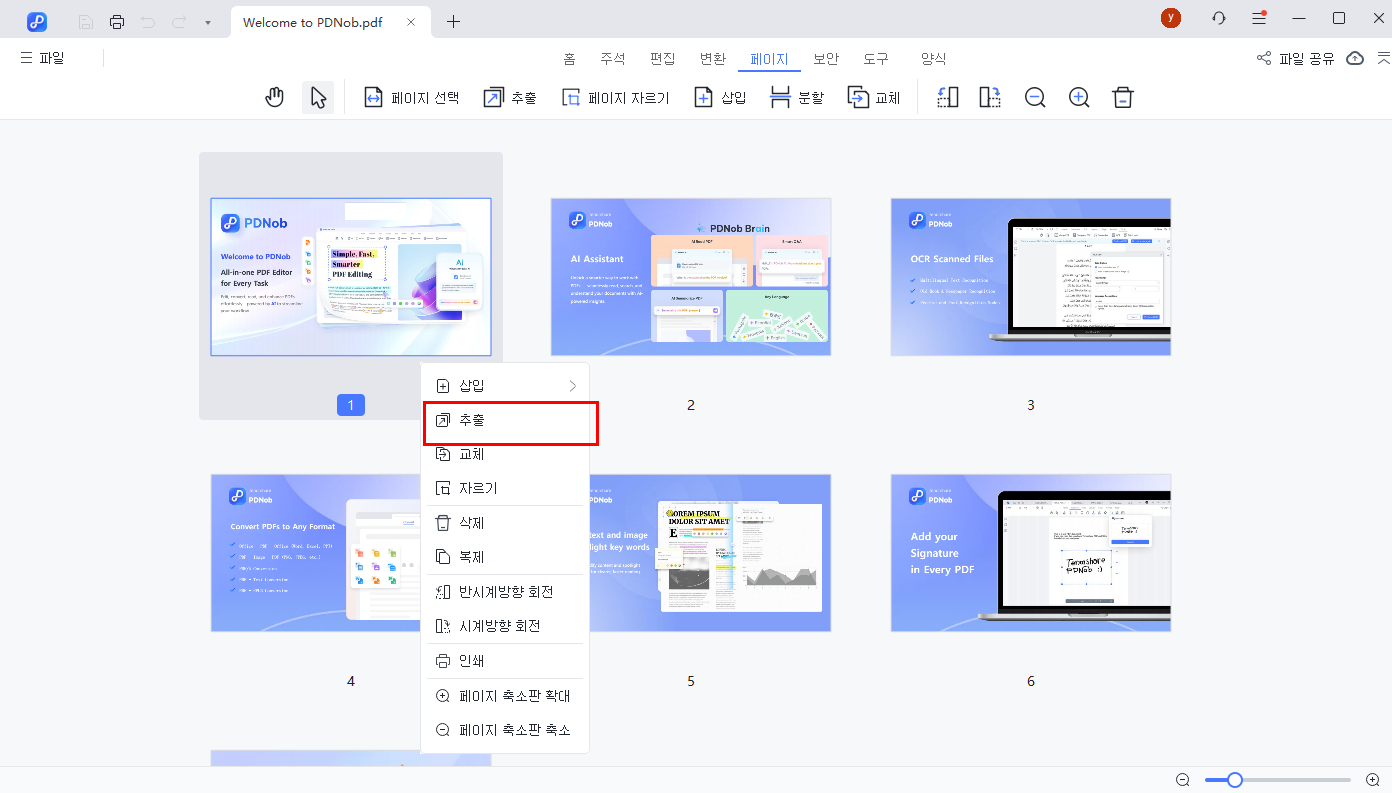The width and height of the screenshot is (1392, 793).
Task: Click the toolbar trash icon to delete the page
Action: tap(1123, 97)
